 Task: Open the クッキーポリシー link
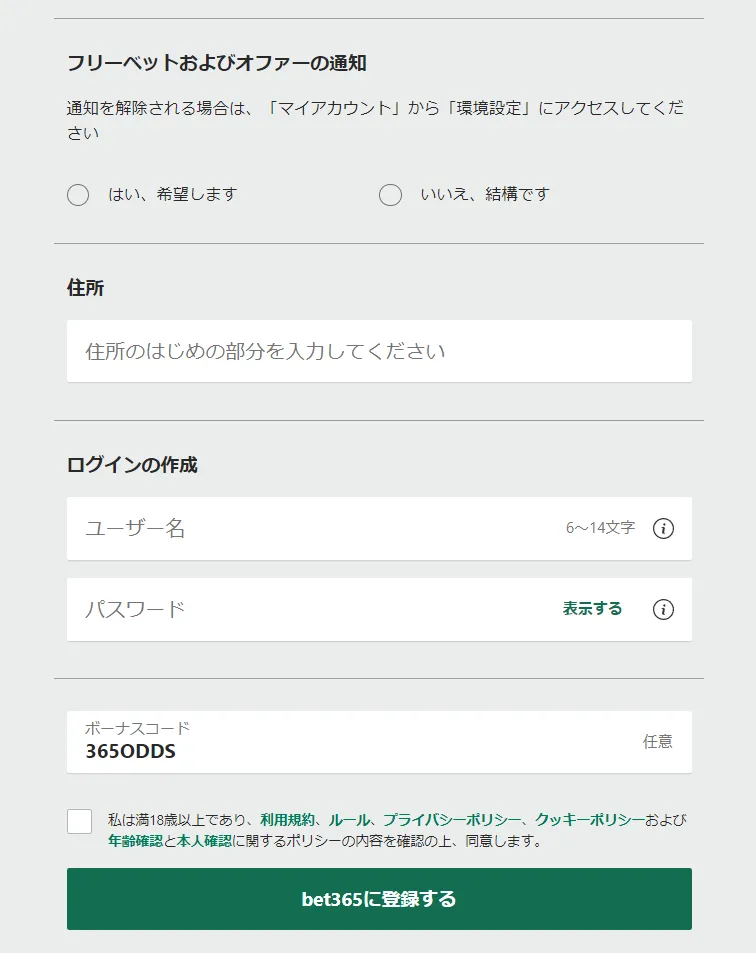coord(589,820)
